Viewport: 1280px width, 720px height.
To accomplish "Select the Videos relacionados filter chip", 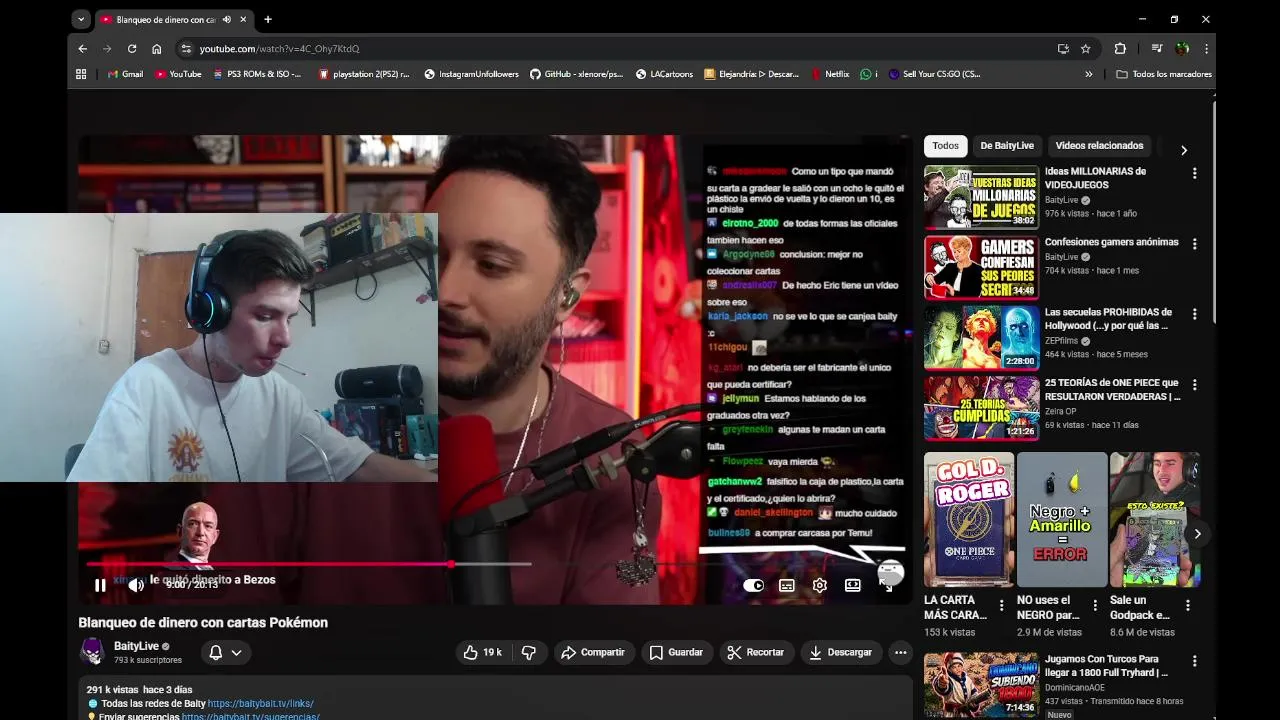I will [1099, 146].
